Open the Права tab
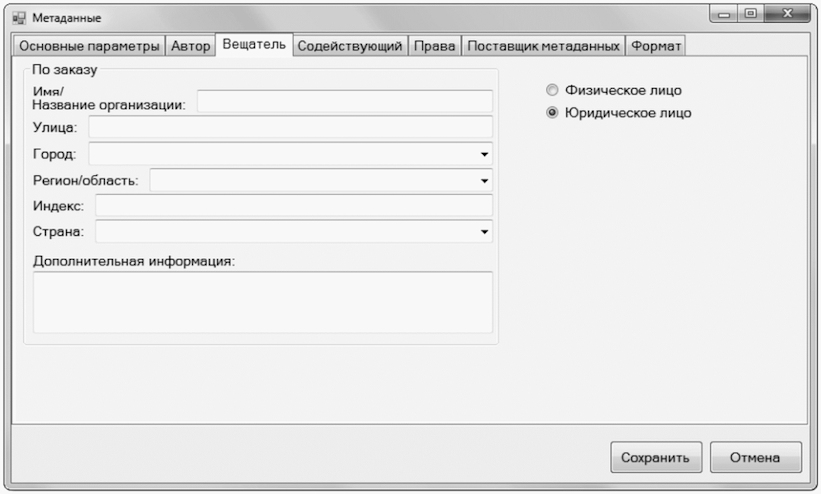Image resolution: width=821 pixels, height=494 pixels. pyautogui.click(x=435, y=46)
